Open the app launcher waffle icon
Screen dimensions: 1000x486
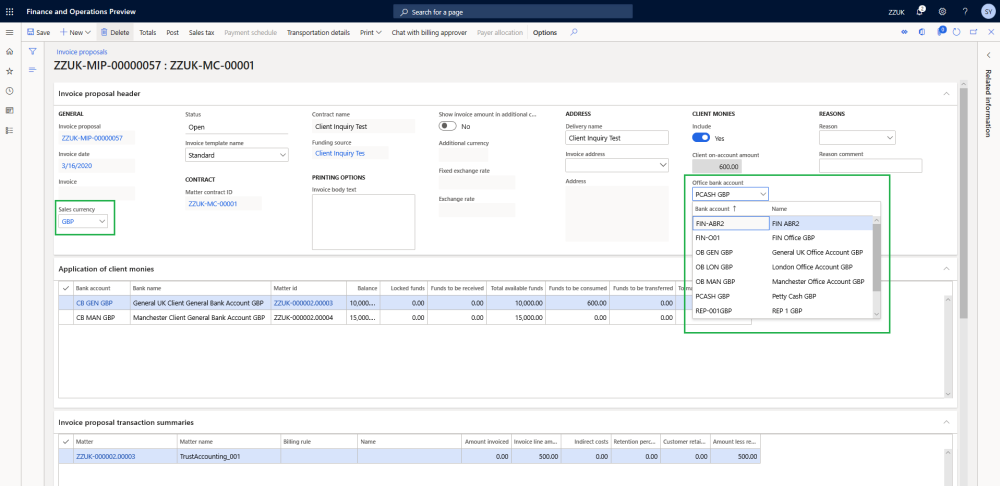coord(9,11)
